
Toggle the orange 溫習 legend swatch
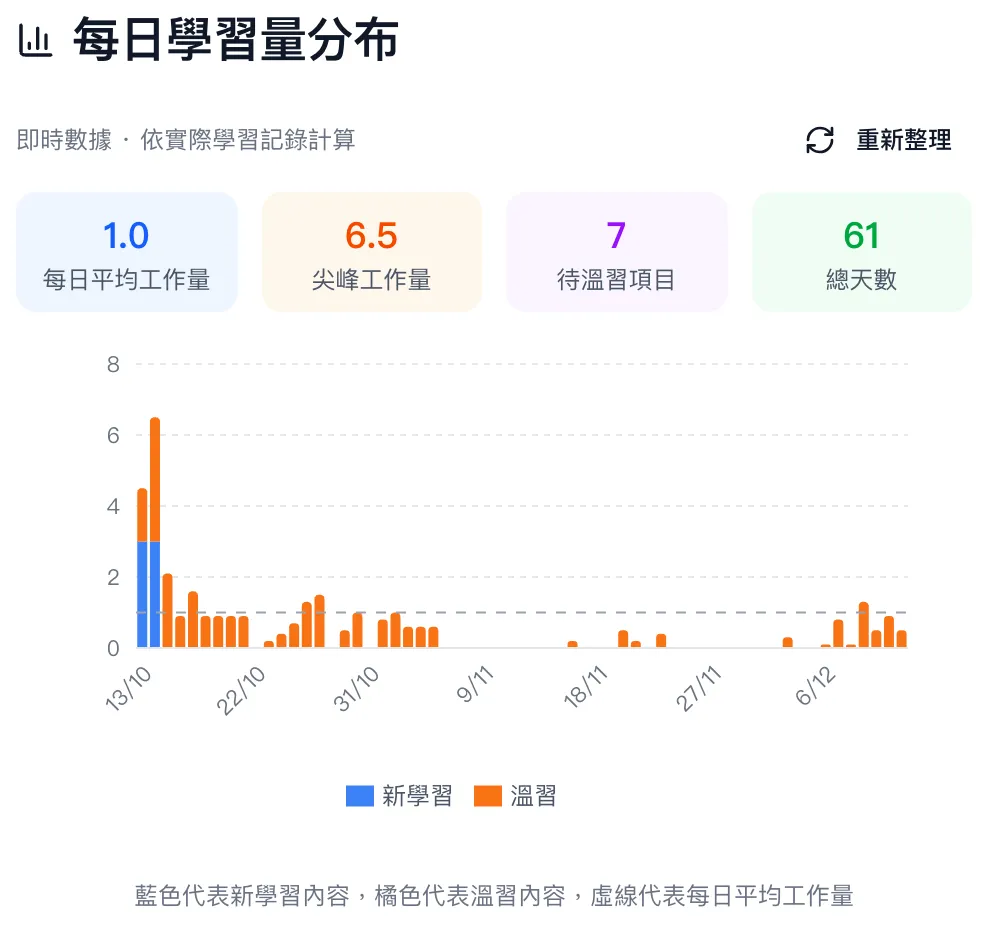(488, 796)
